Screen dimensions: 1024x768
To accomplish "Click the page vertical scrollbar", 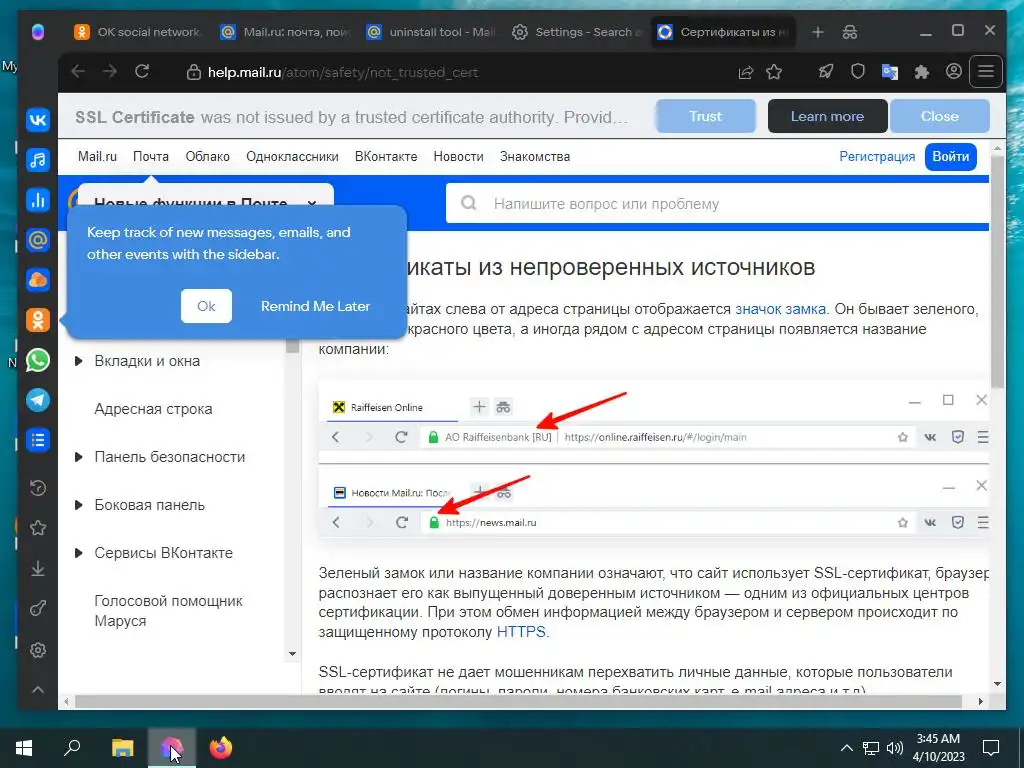I will pos(997,271).
